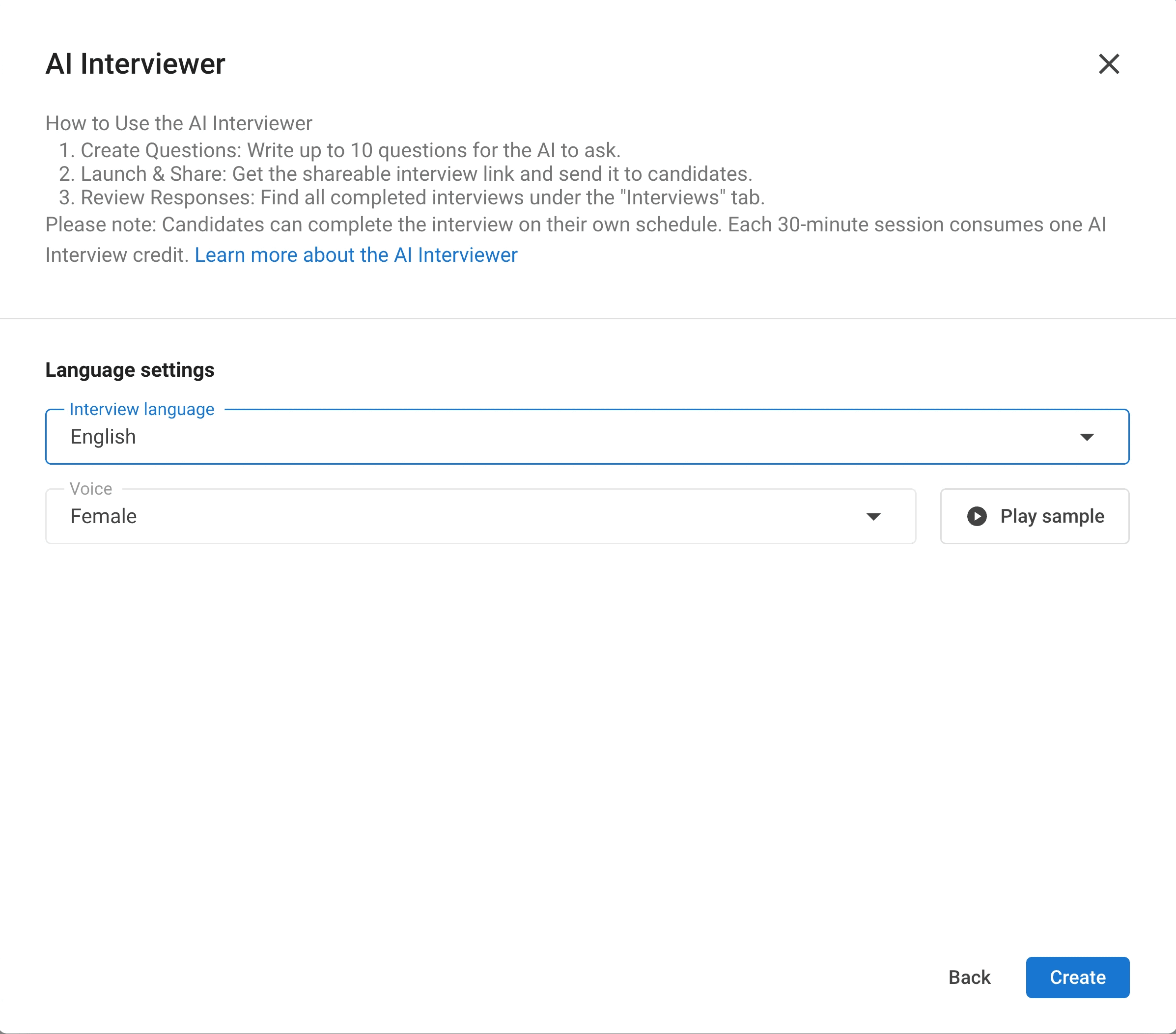Open the Interview language dropdown
The height and width of the screenshot is (1034, 1176).
(587, 437)
